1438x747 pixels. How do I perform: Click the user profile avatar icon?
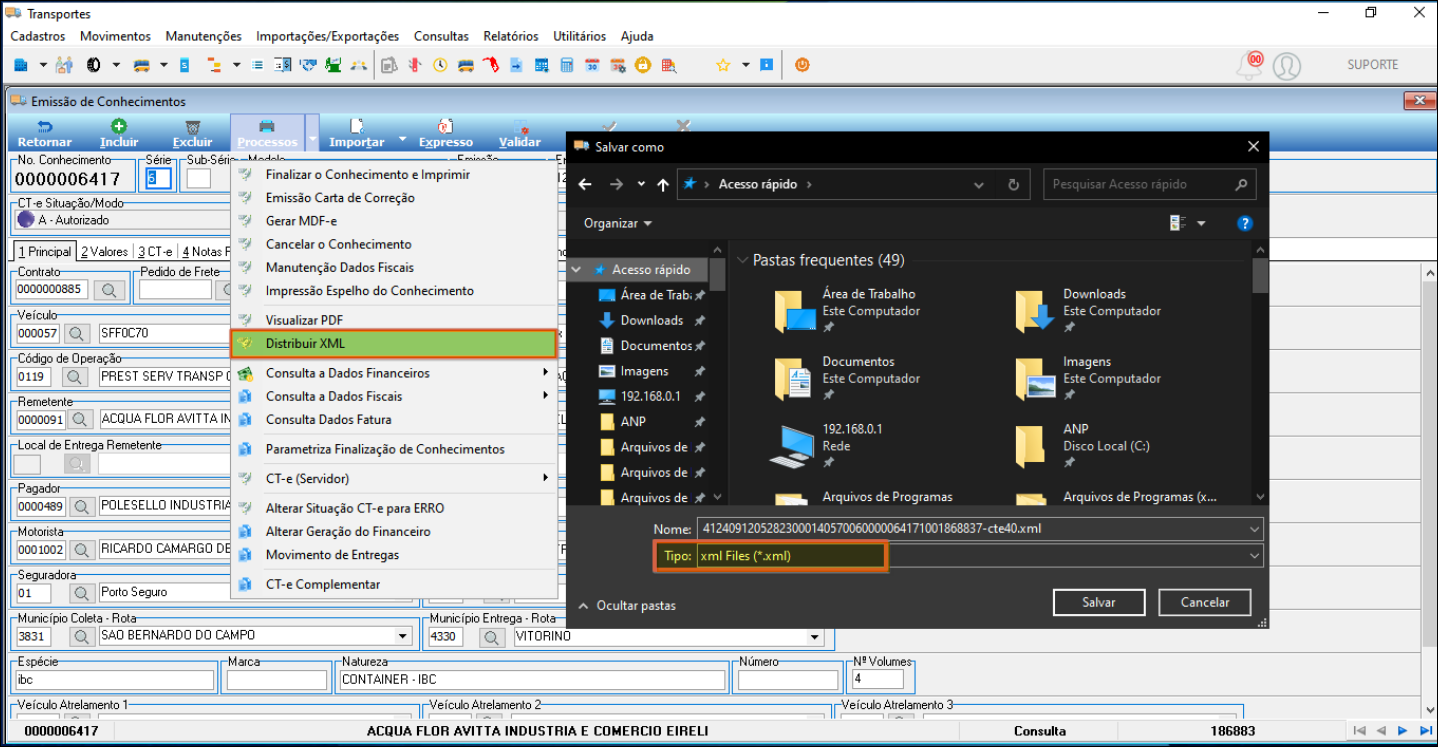point(1287,66)
